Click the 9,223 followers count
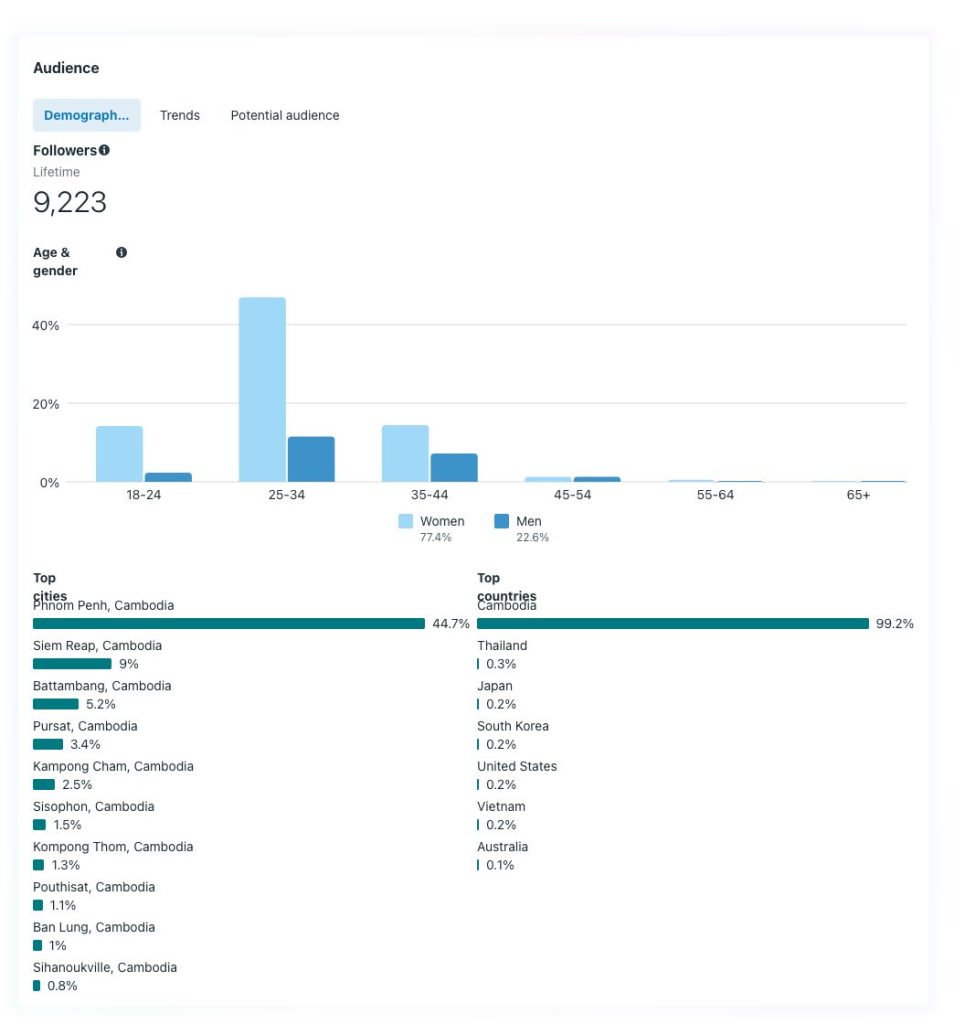 pos(70,202)
